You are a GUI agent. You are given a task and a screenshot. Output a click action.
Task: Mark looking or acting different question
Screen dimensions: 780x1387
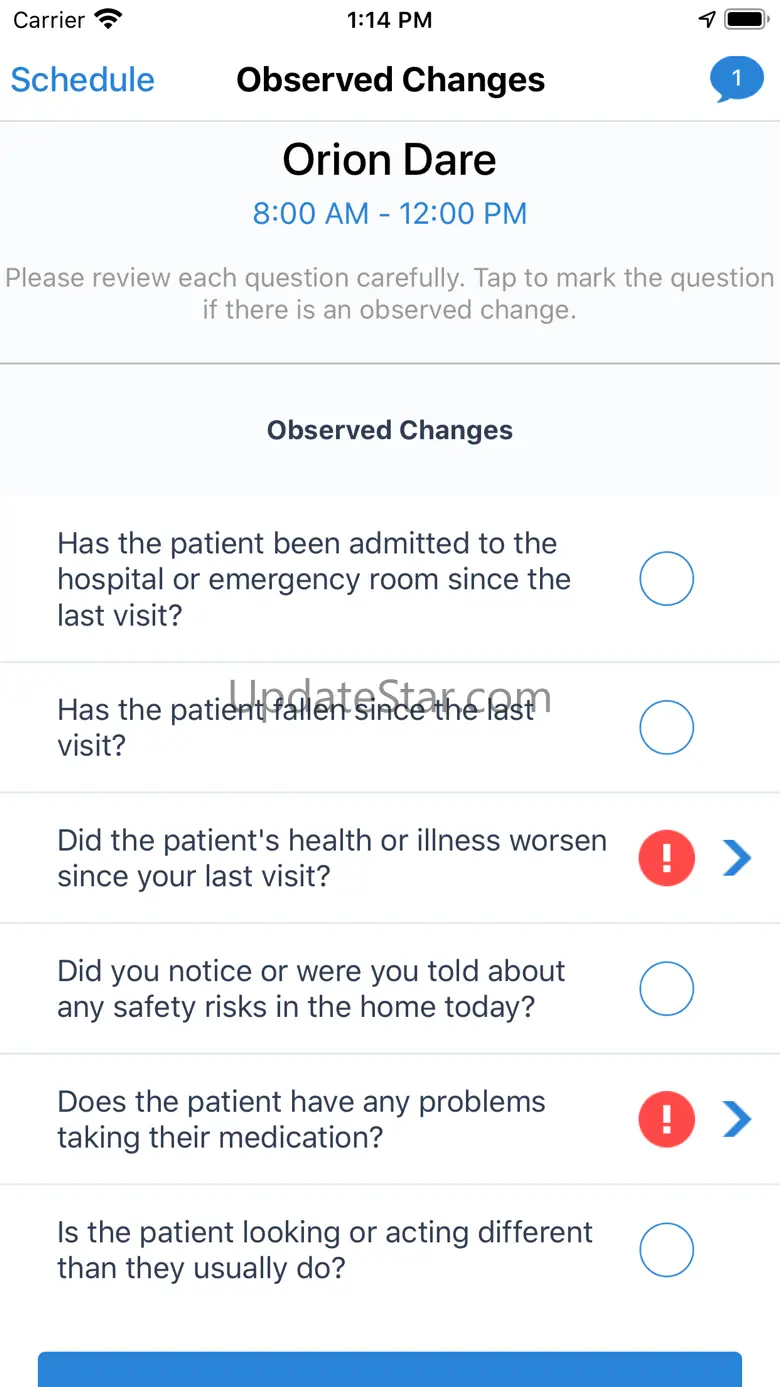[666, 1250]
